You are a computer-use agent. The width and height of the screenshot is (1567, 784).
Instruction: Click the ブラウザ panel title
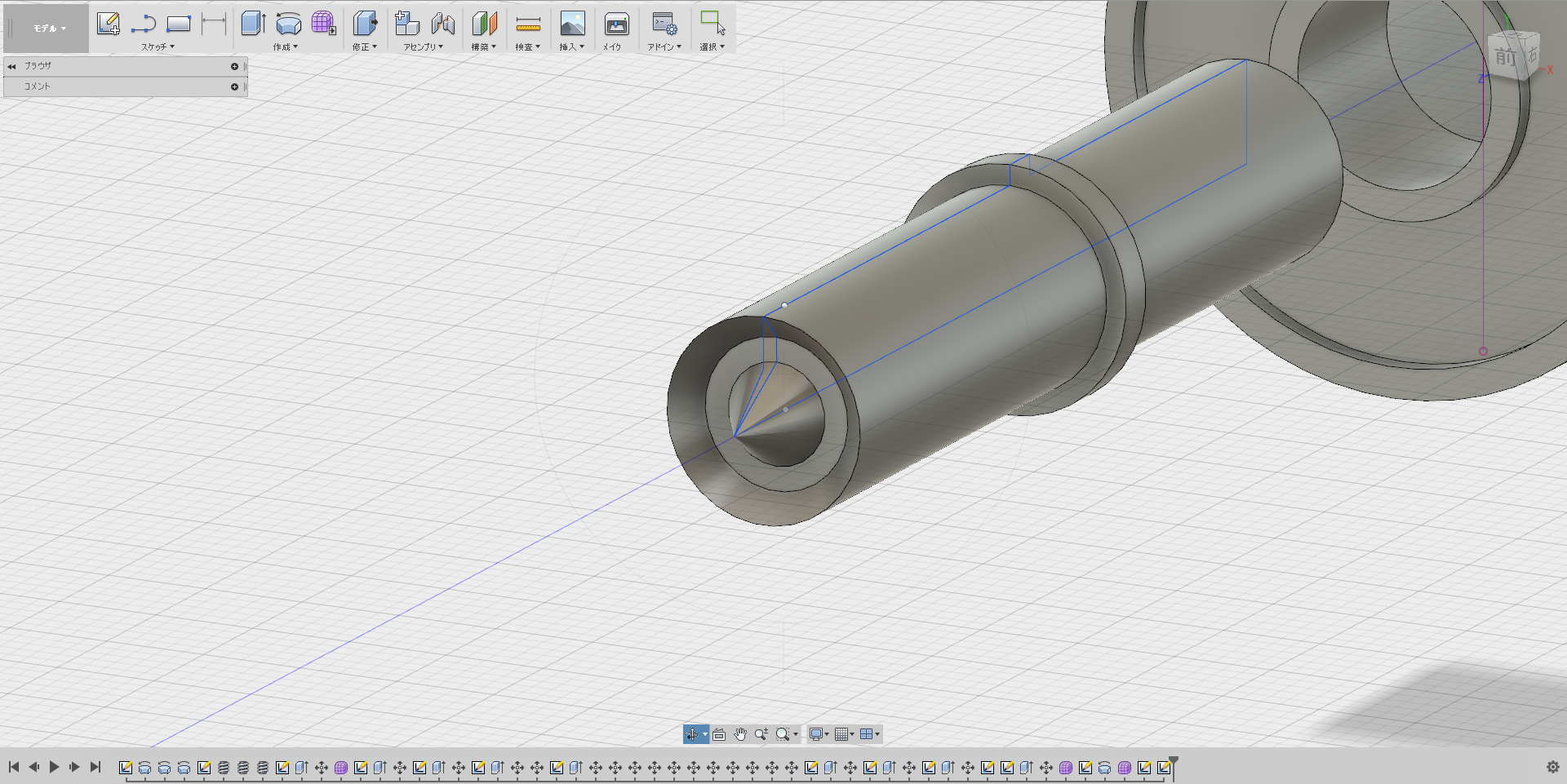(38, 66)
